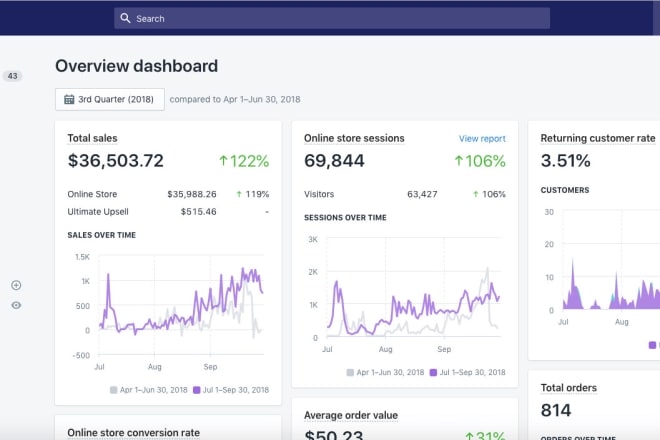Click purple Jul 1–Sep 30 swatch in sessions legend

[x=433, y=372]
